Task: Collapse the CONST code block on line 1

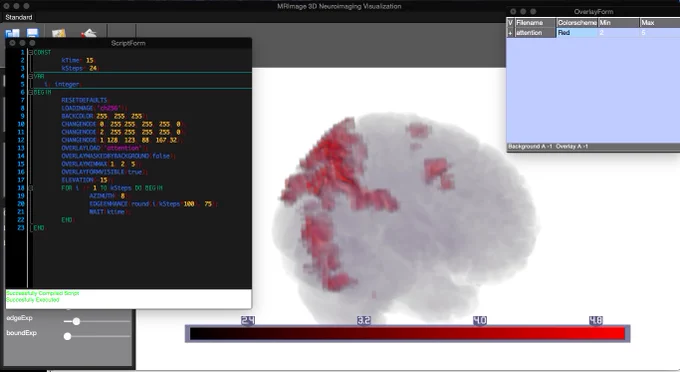Action: tap(31, 52)
